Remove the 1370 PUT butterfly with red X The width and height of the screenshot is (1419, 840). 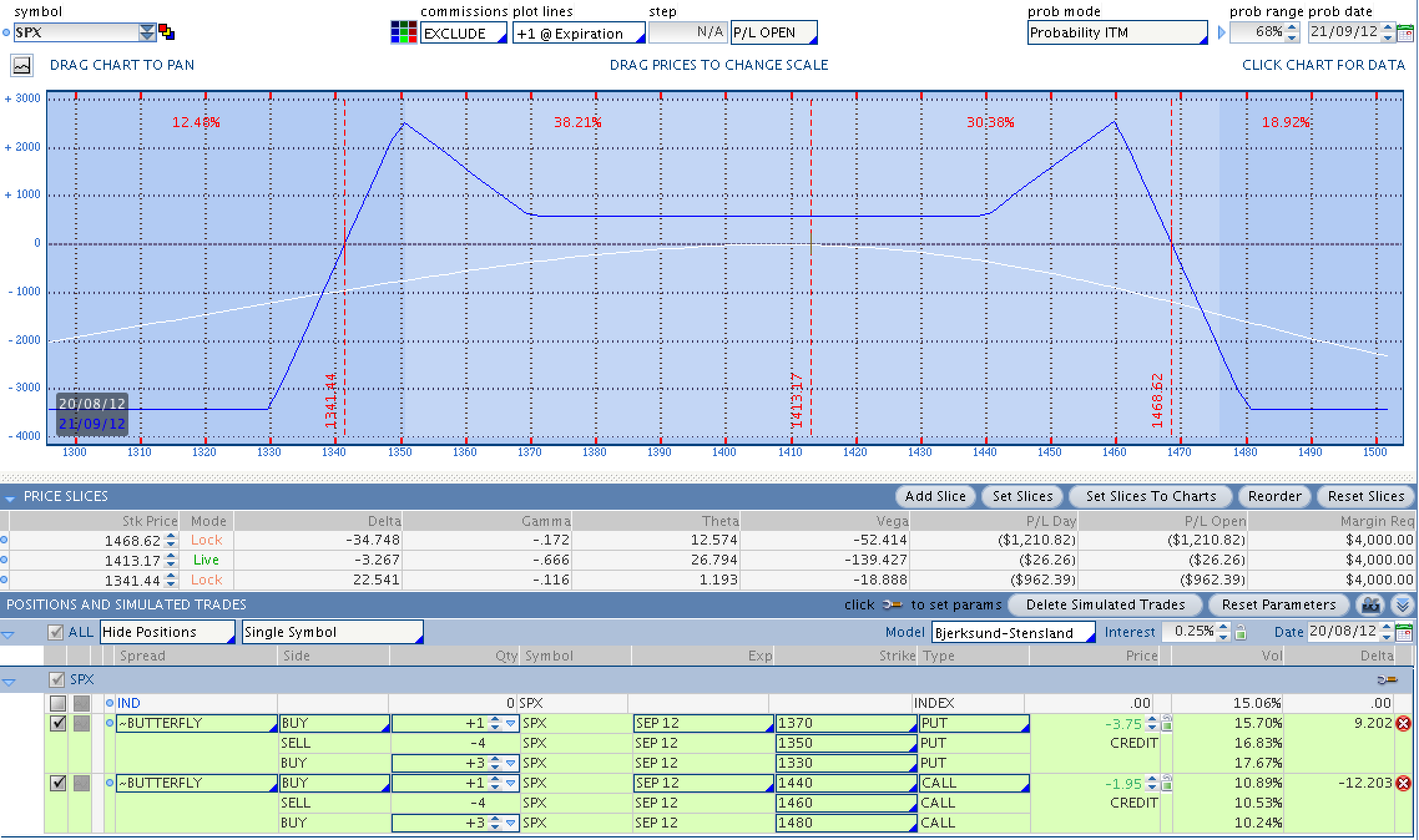(x=1403, y=723)
